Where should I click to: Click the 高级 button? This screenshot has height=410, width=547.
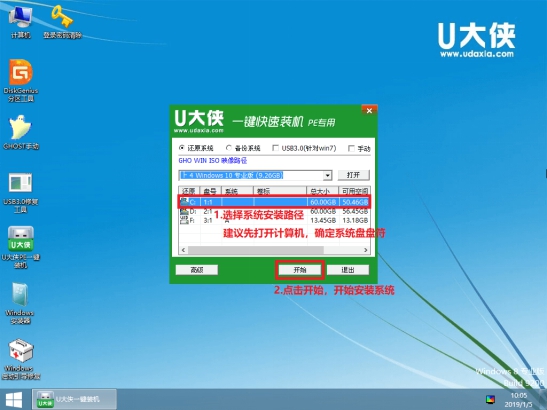tap(197, 270)
